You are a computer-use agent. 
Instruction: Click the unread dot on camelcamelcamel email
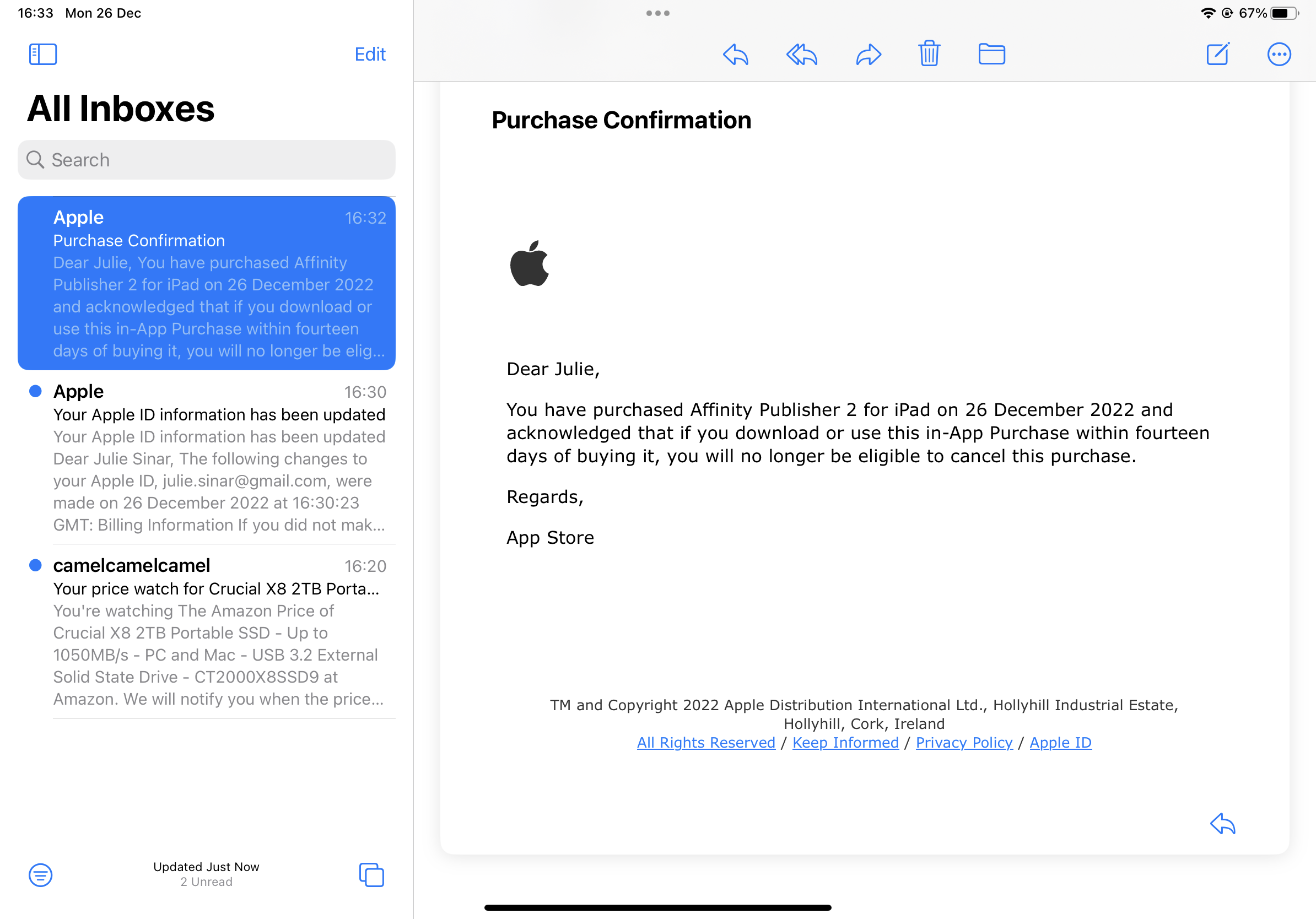[35, 565]
